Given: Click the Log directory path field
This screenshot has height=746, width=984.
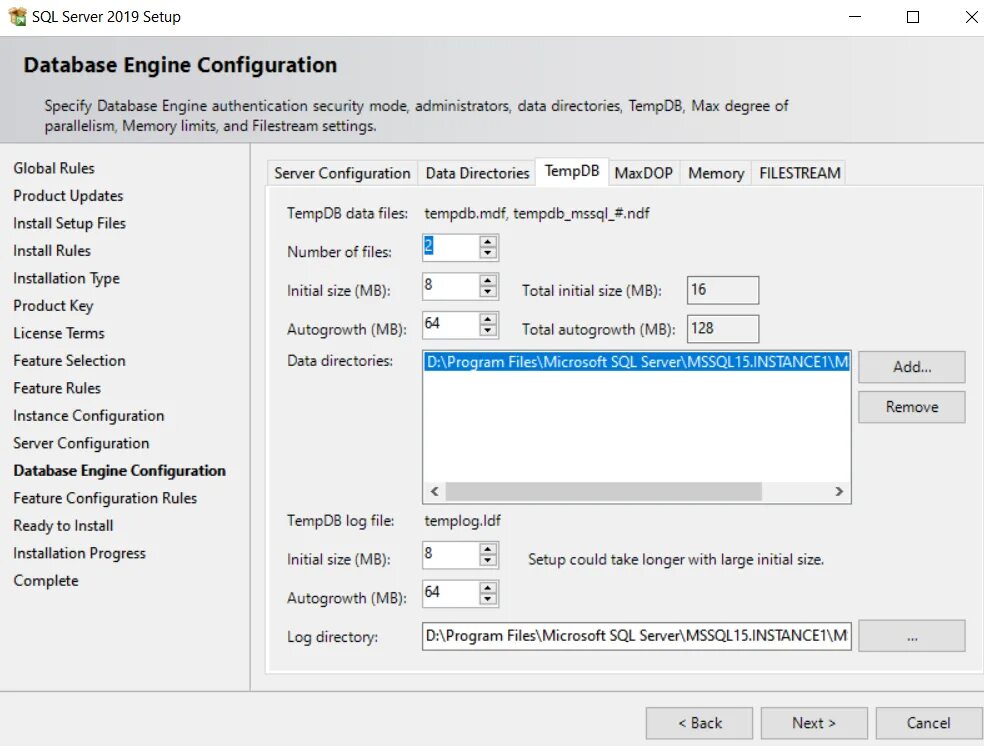Looking at the screenshot, I should [636, 636].
